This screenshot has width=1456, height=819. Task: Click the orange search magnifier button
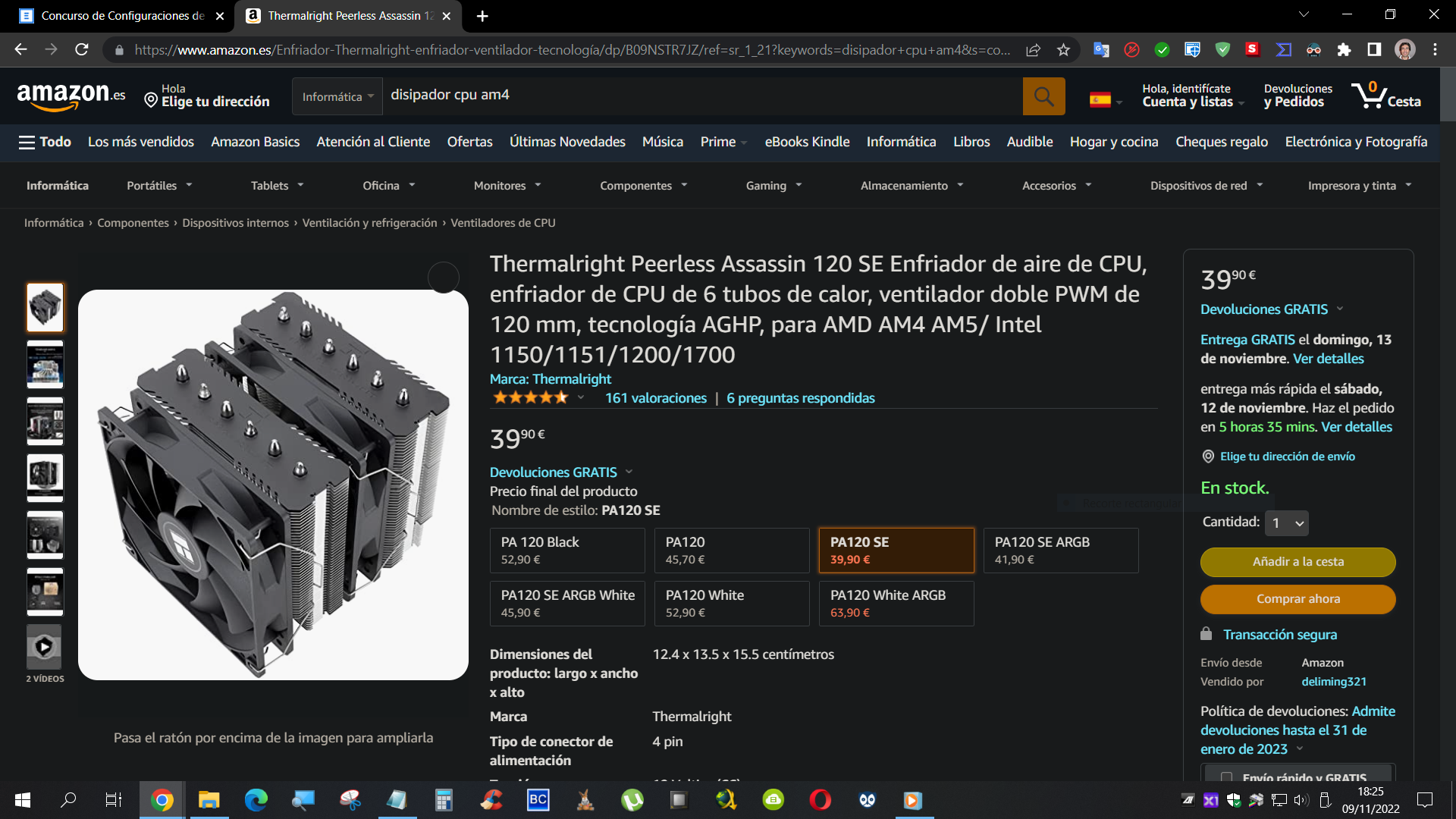click(x=1043, y=96)
